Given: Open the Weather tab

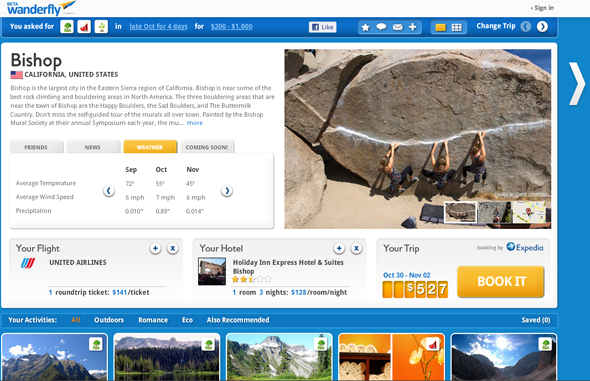Looking at the screenshot, I should (x=150, y=147).
